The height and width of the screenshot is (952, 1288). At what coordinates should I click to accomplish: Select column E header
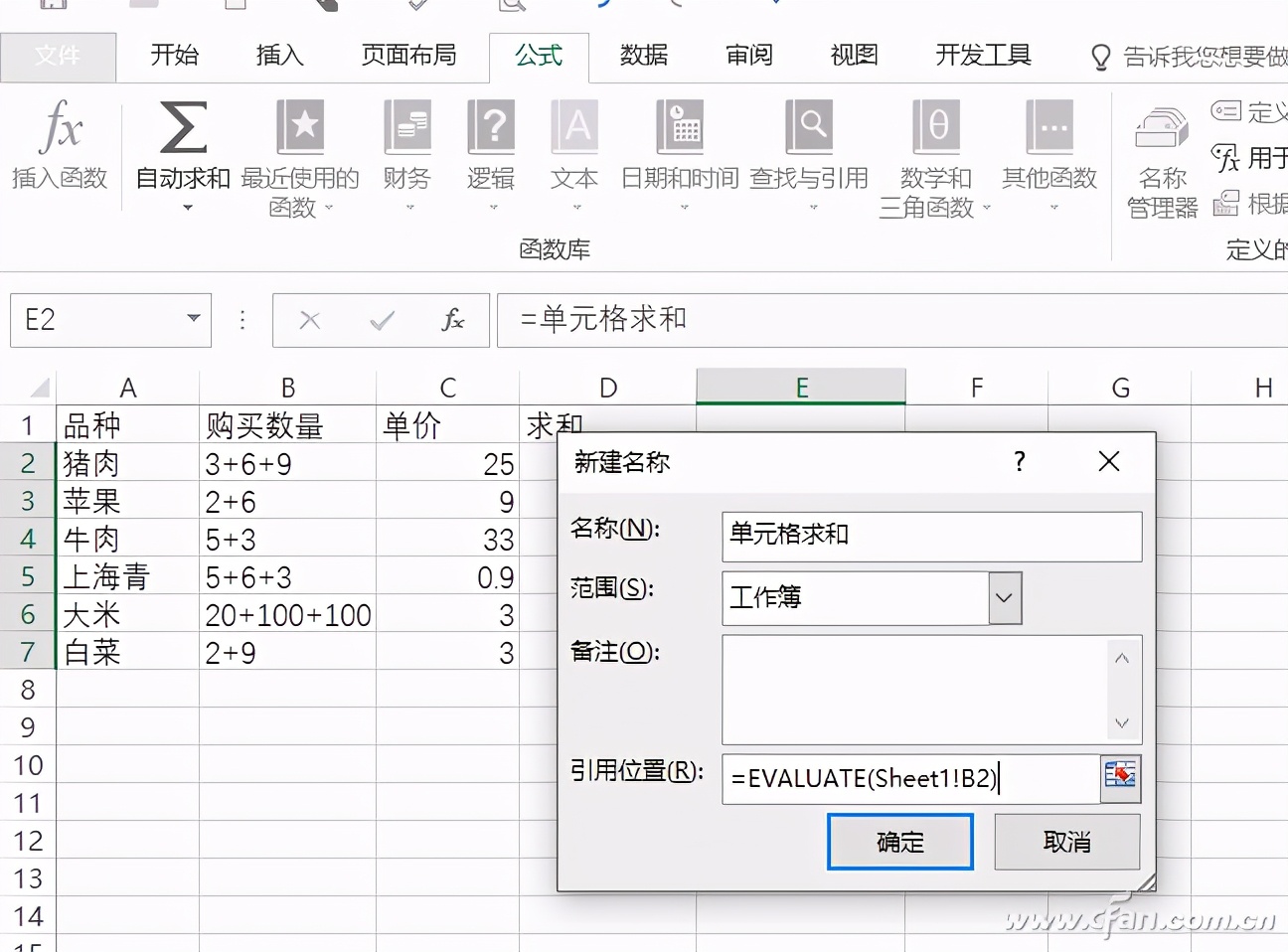point(801,388)
